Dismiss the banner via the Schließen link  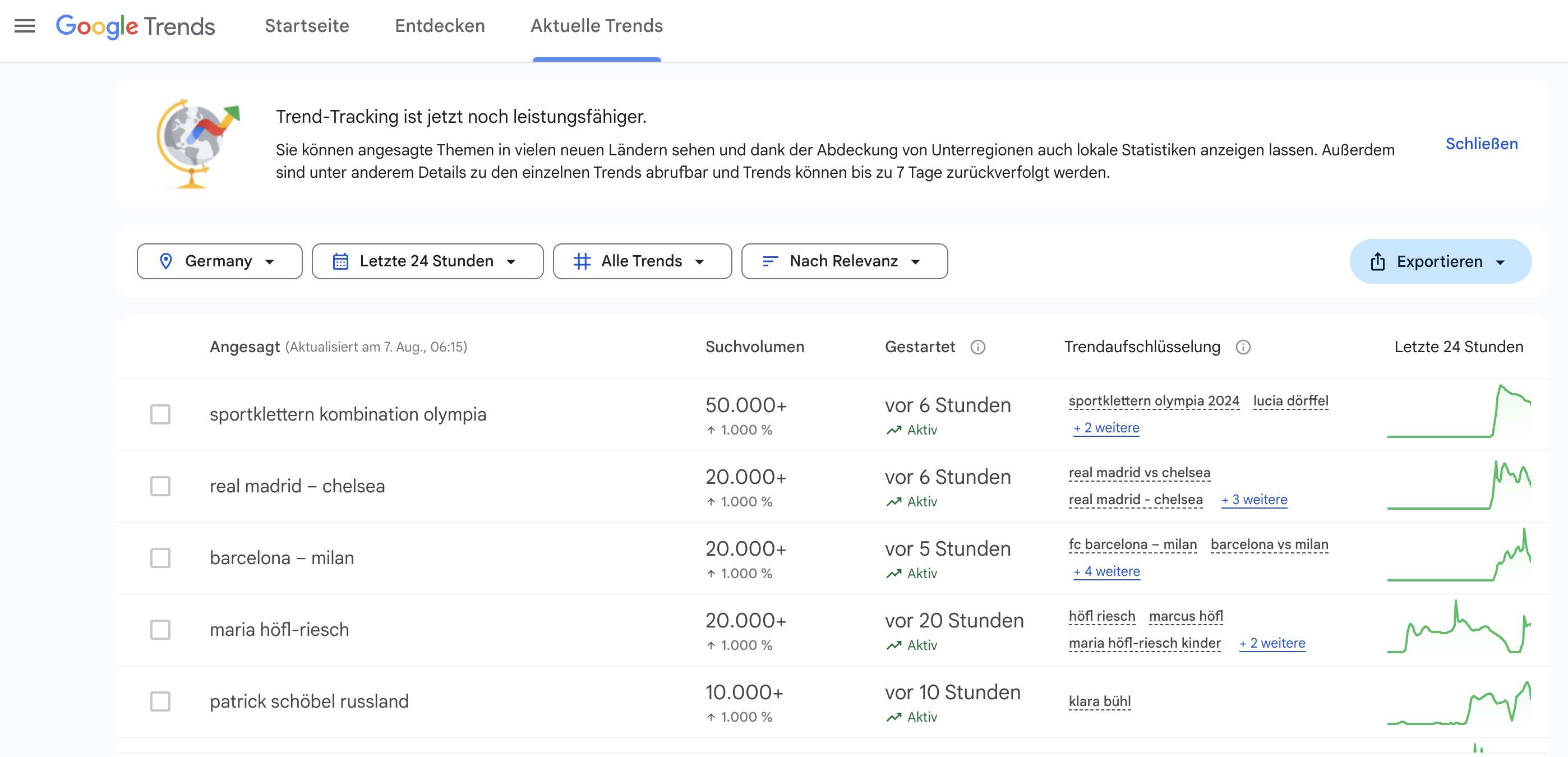[x=1482, y=144]
